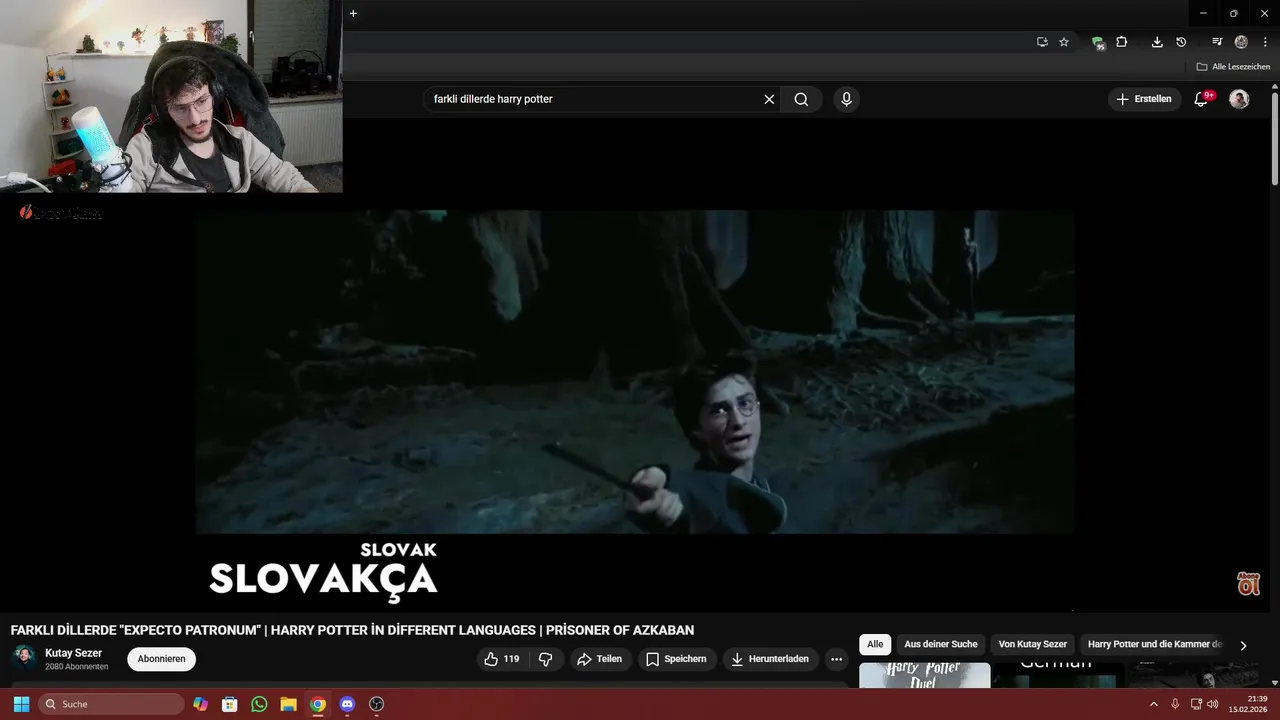Switch to Chrome in the taskbar
The height and width of the screenshot is (720, 1280).
pyautogui.click(x=318, y=704)
